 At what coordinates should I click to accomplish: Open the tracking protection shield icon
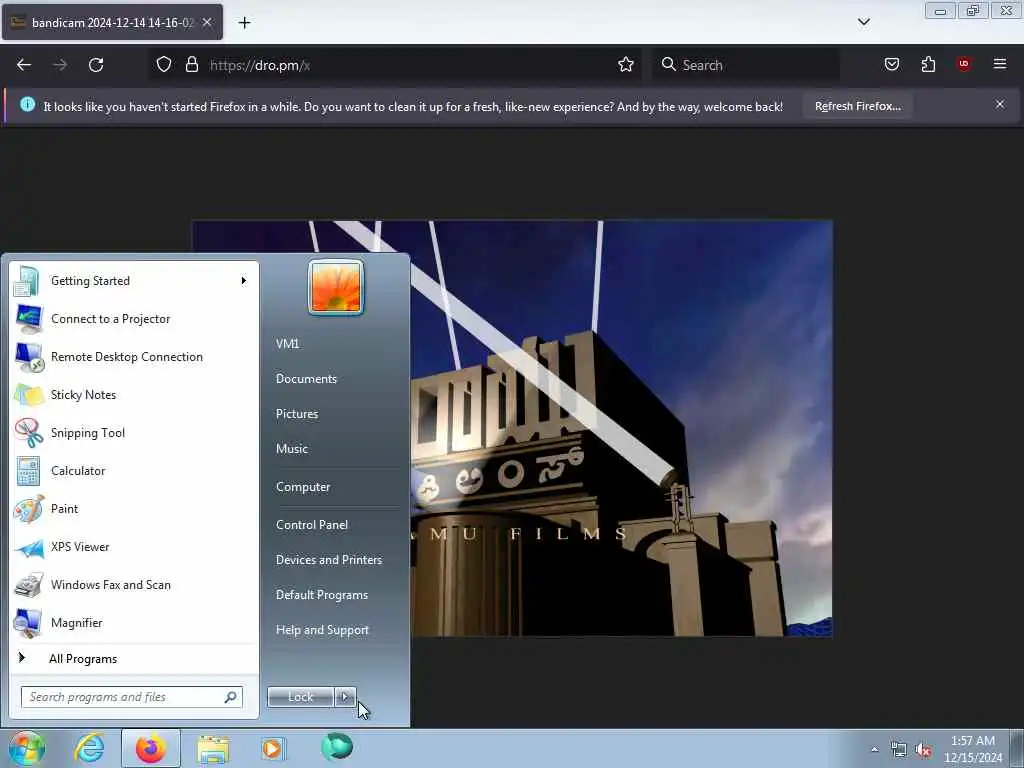tap(164, 65)
